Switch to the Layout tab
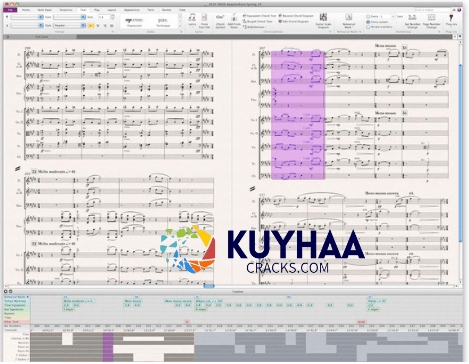Viewport: 469px width, 364px height. coord(111,10)
